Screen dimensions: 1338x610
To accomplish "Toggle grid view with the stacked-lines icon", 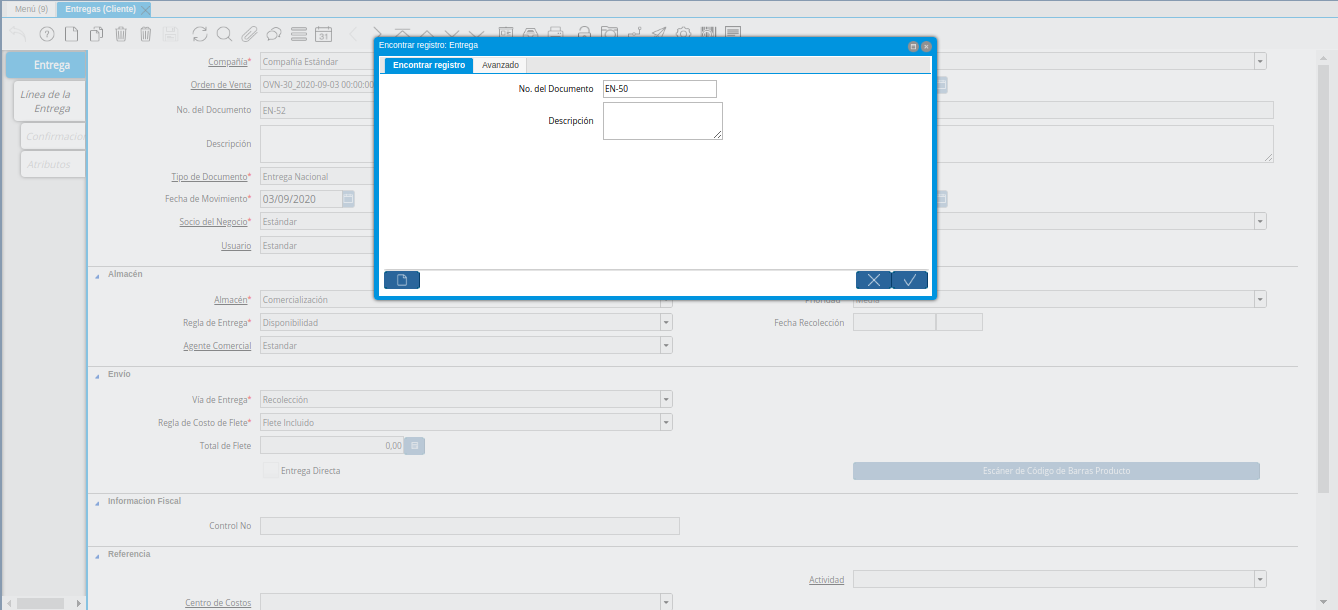I will click(x=298, y=34).
